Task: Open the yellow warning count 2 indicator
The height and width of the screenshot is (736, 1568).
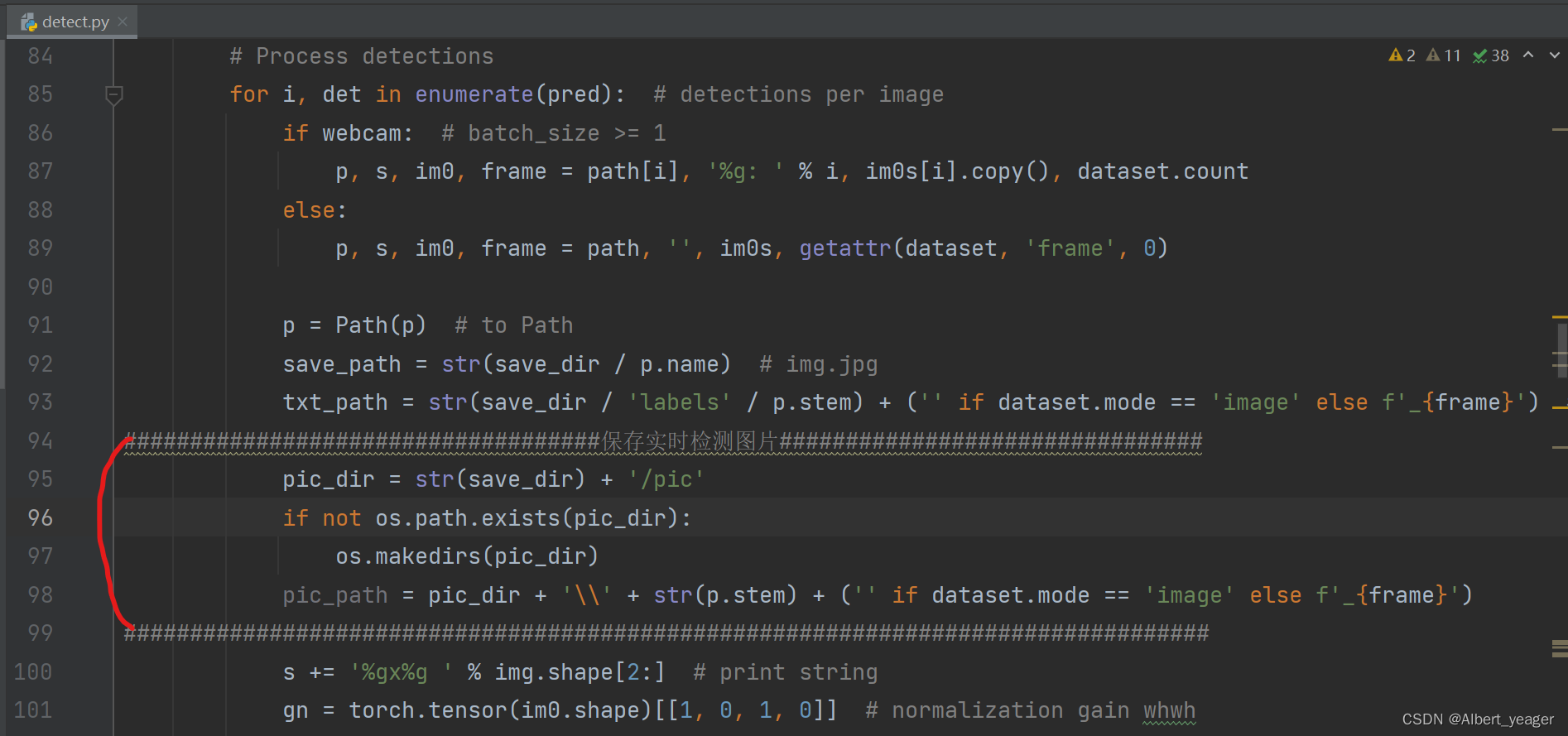Action: tap(1402, 55)
